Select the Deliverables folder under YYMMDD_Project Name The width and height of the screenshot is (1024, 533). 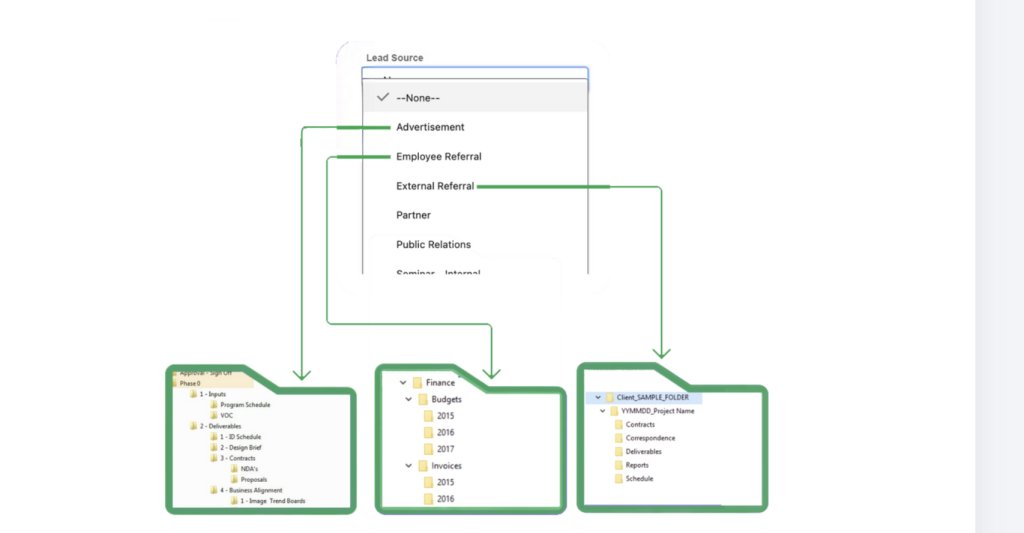pos(643,451)
